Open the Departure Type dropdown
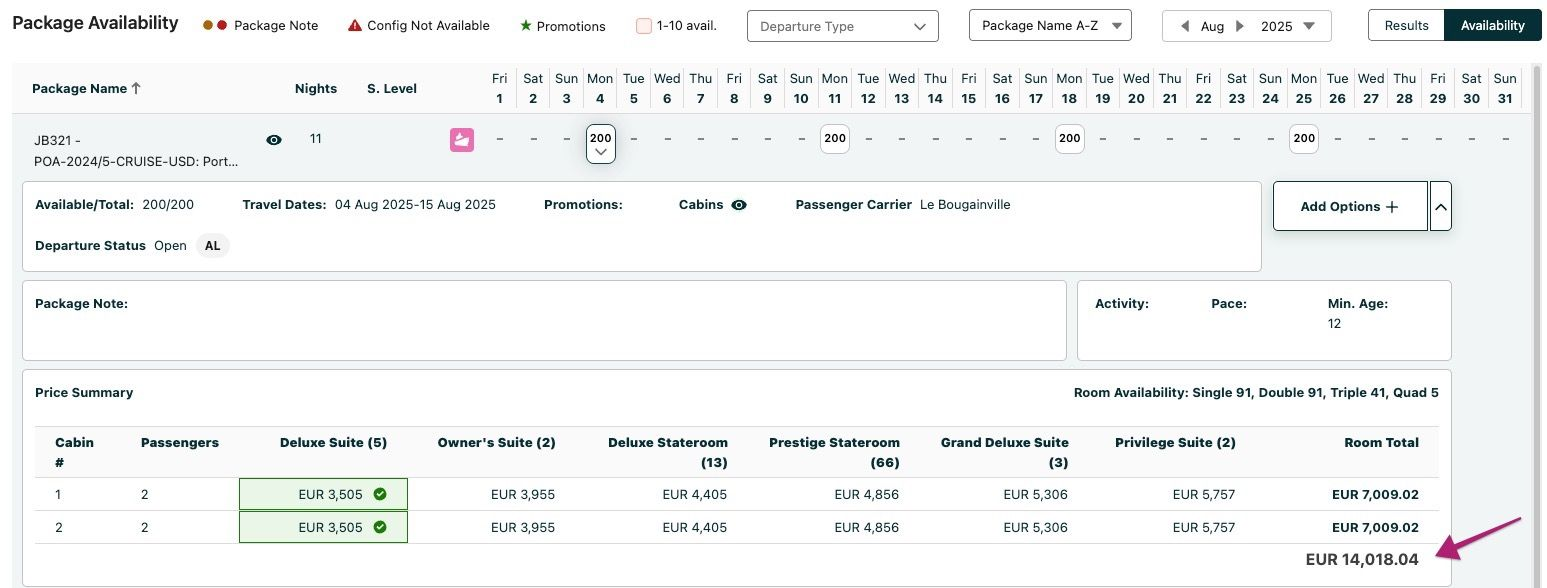This screenshot has height=588, width=1547. 842,27
